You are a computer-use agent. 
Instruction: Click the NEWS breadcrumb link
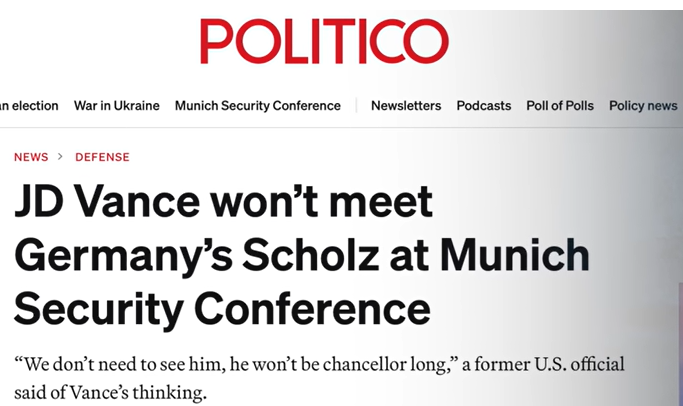click(31, 157)
